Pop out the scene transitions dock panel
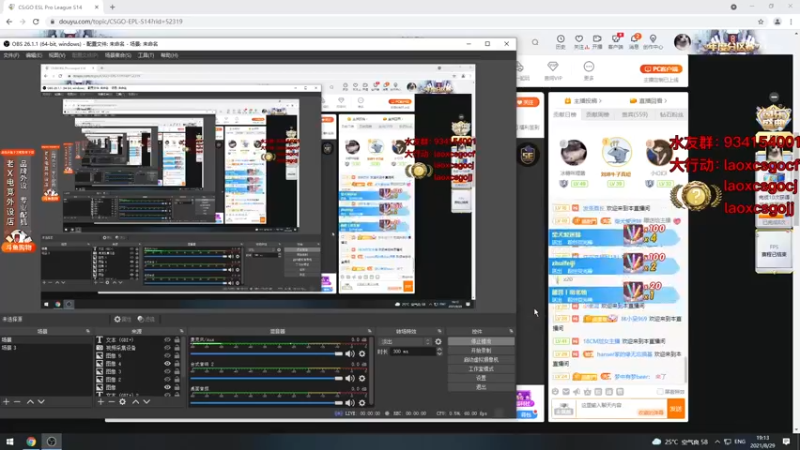 (x=439, y=331)
